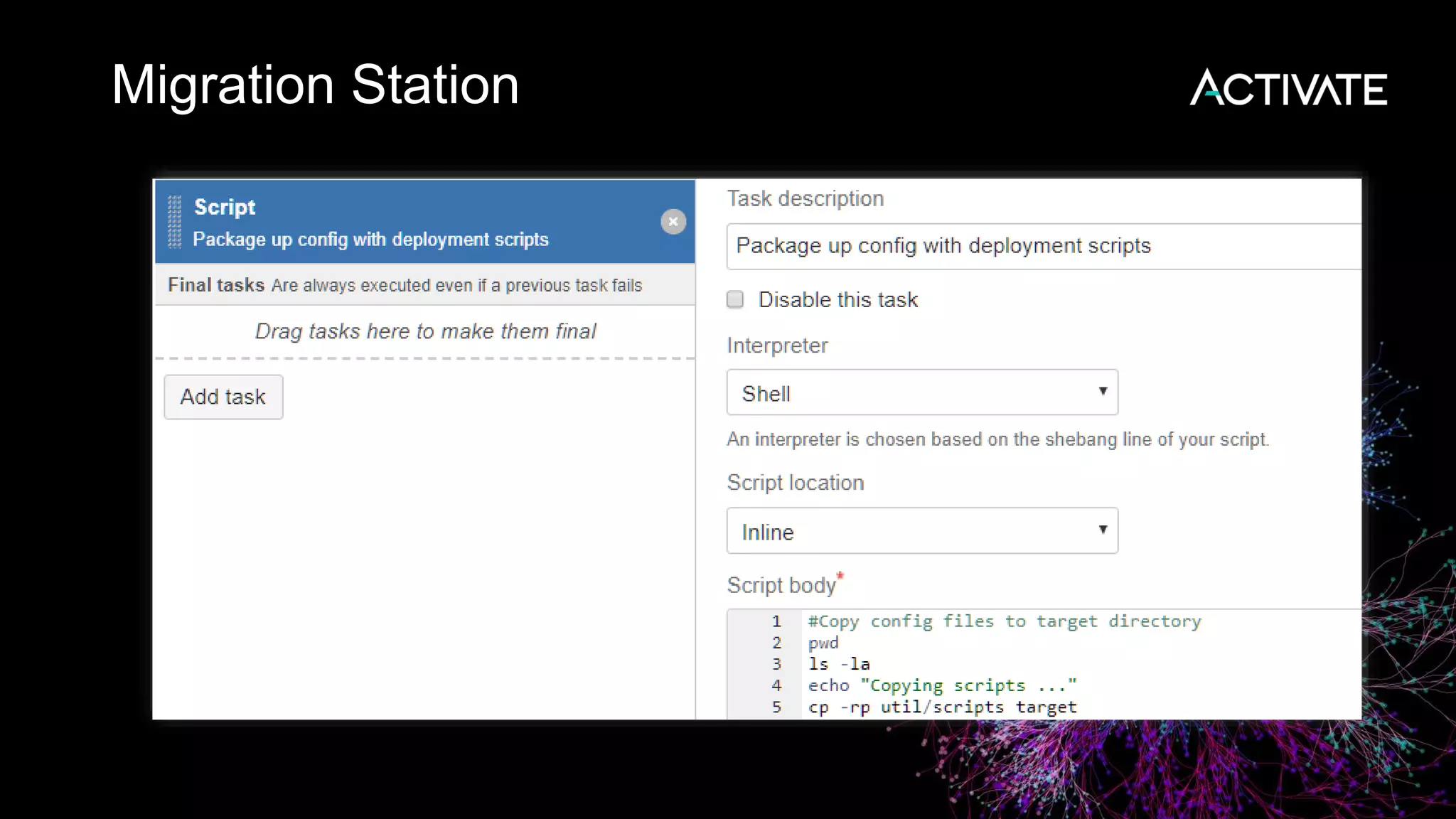Click the 'Disable this task' label
1456x819 pixels.
pos(838,300)
